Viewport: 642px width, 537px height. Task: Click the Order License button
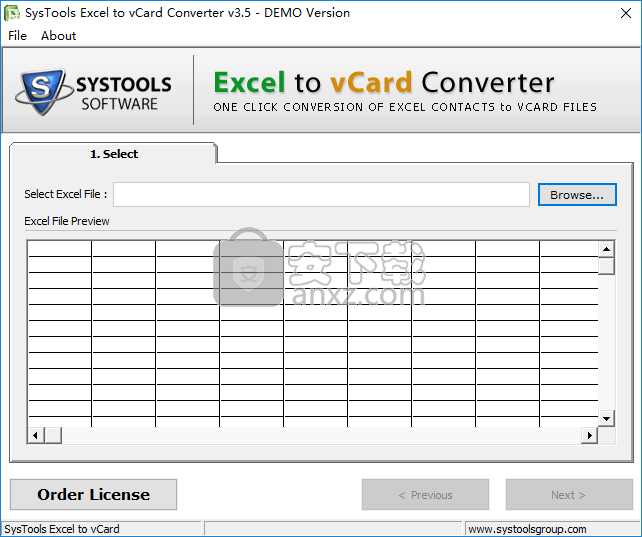(93, 494)
